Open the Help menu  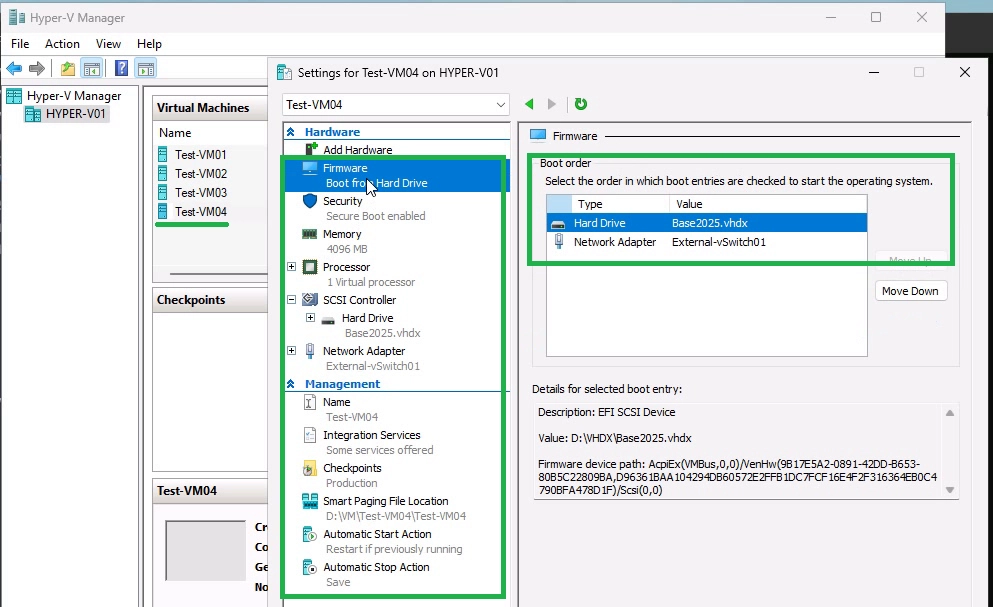coord(149,44)
